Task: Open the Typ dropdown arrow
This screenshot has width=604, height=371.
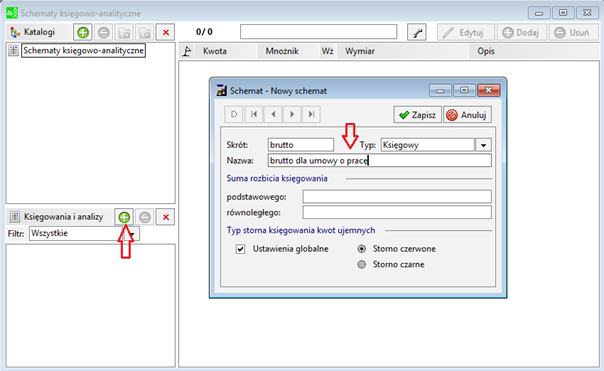Action: click(x=483, y=145)
